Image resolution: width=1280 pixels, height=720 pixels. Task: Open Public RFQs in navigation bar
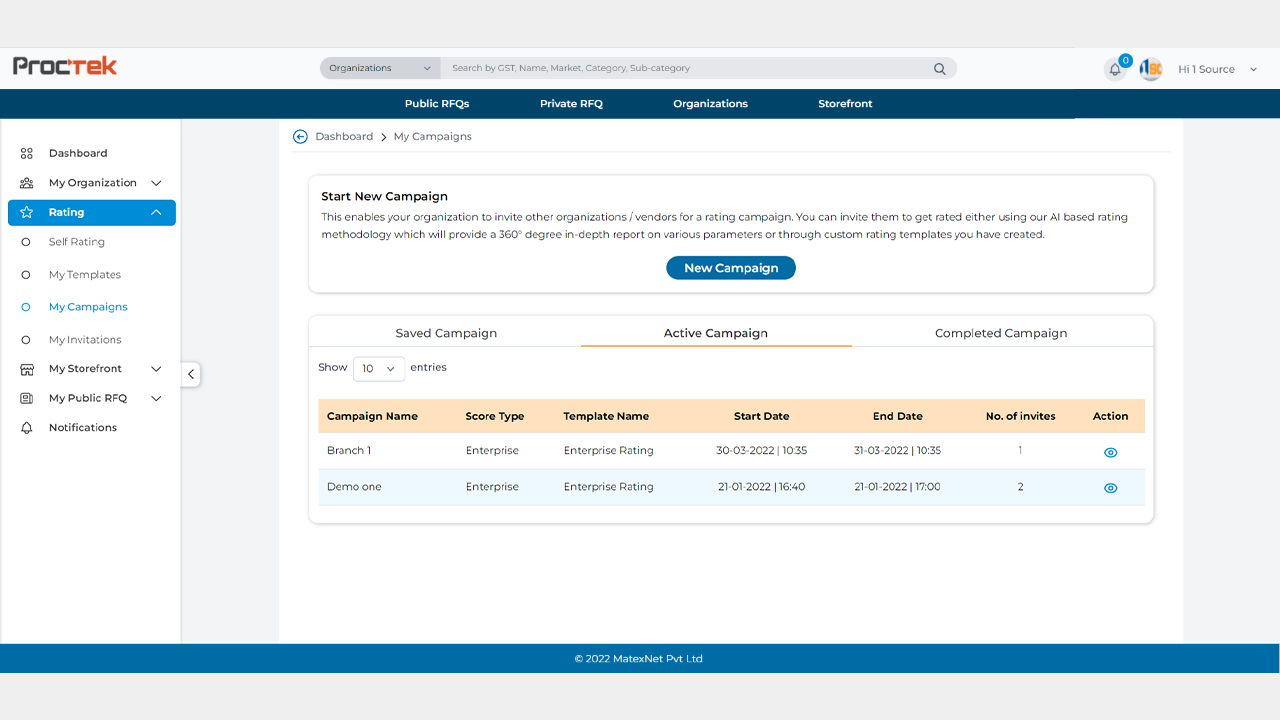tap(437, 104)
